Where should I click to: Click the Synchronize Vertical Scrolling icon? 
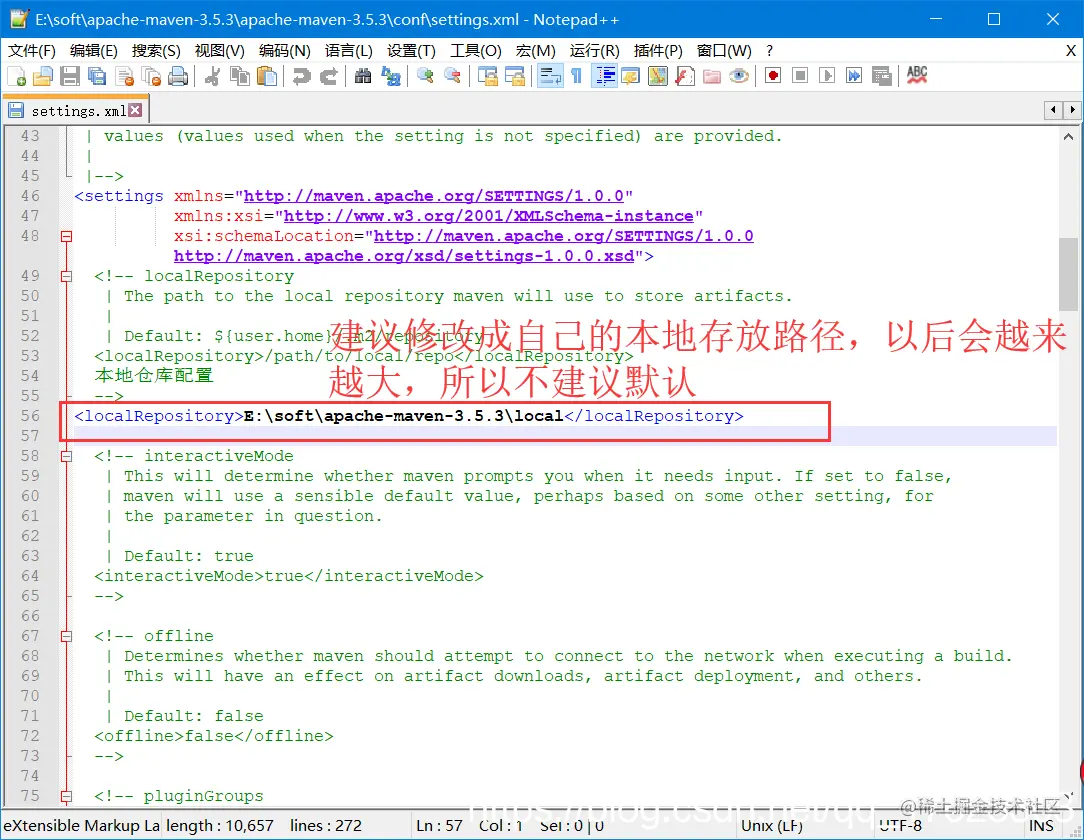(x=487, y=76)
